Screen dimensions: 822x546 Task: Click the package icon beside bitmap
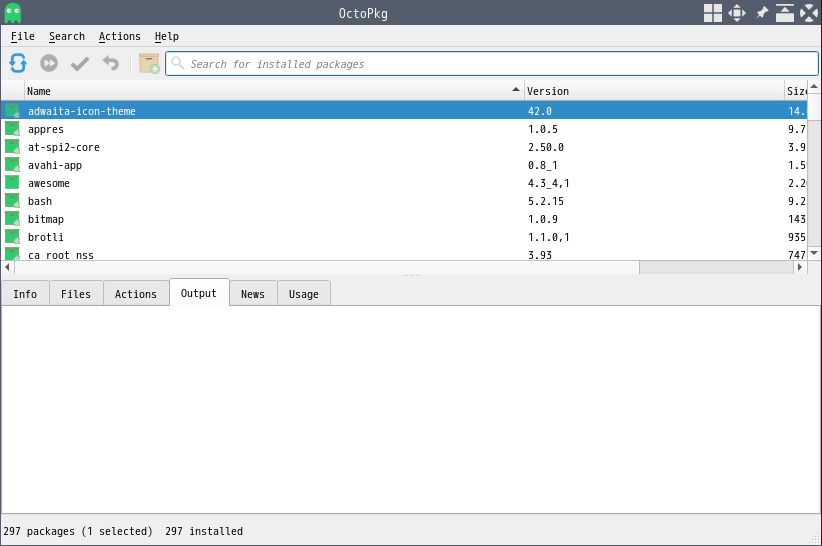[13, 219]
